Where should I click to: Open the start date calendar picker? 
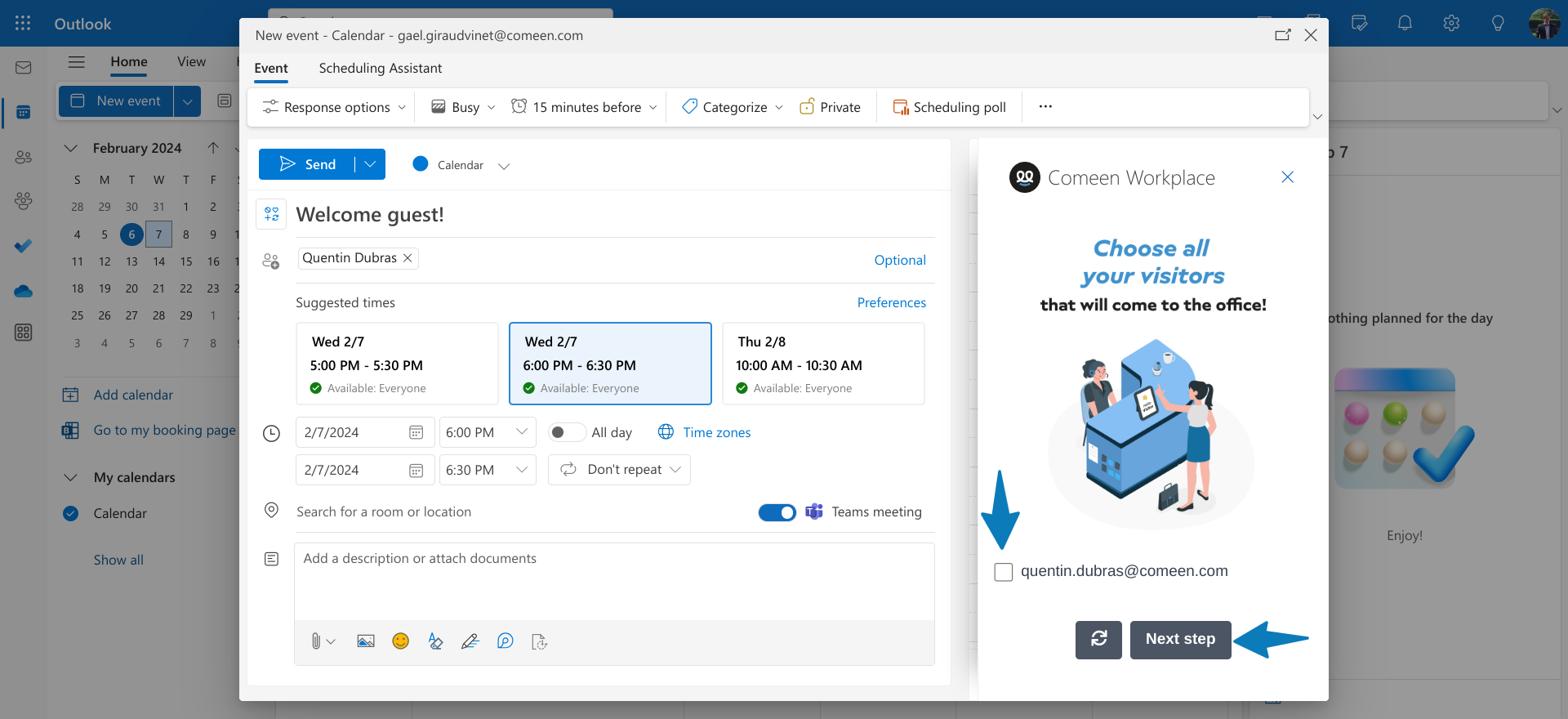pyautogui.click(x=416, y=432)
